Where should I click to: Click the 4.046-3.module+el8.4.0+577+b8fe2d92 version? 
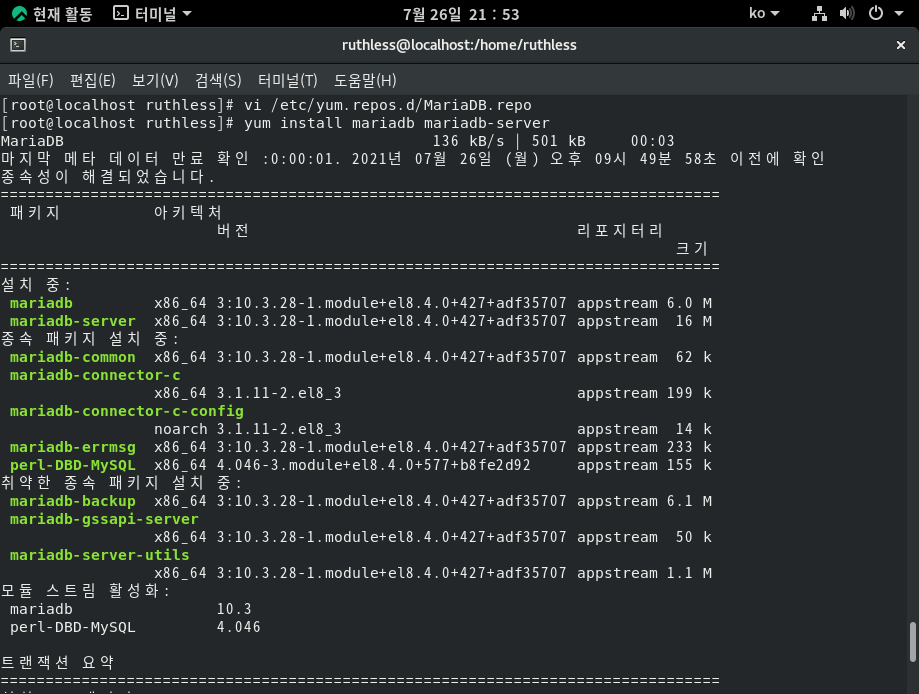374,465
